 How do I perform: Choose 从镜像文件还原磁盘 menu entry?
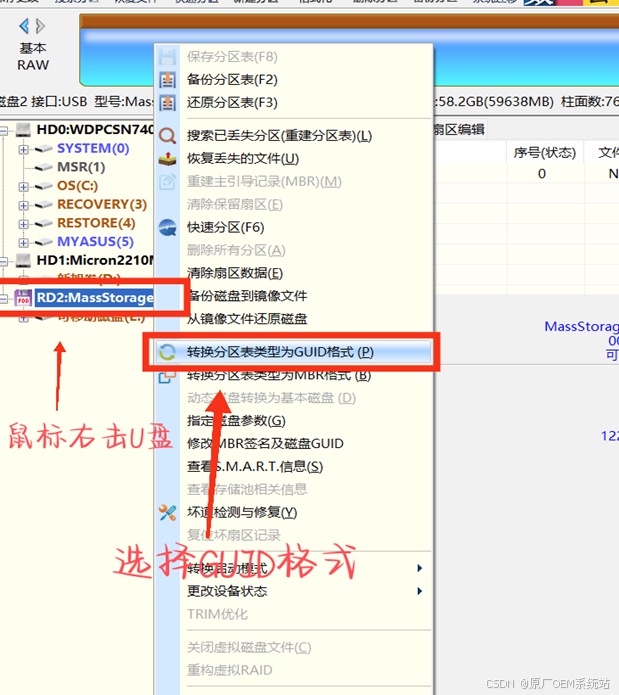[x=247, y=319]
